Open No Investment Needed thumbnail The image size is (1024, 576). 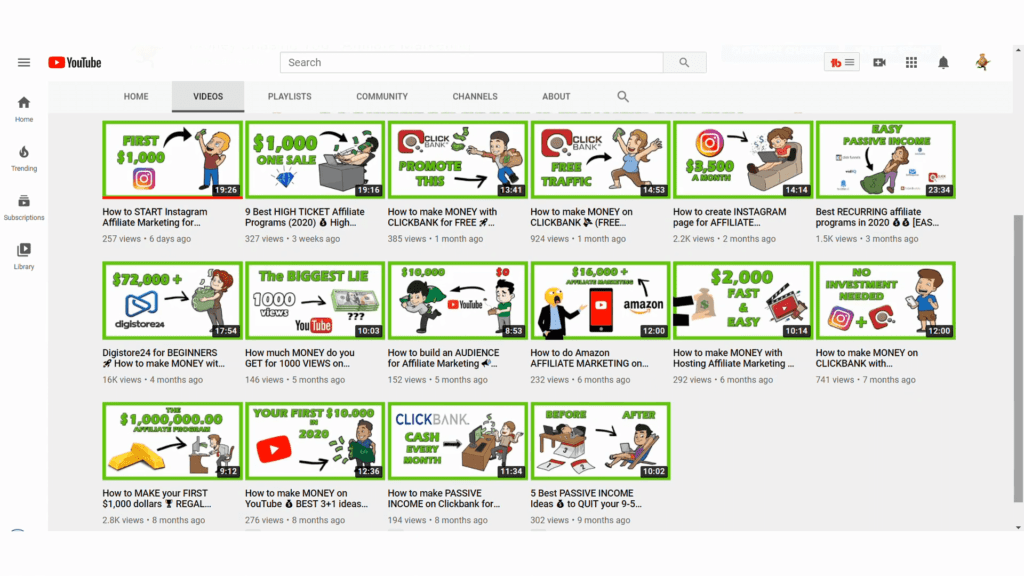pyautogui.click(x=886, y=300)
